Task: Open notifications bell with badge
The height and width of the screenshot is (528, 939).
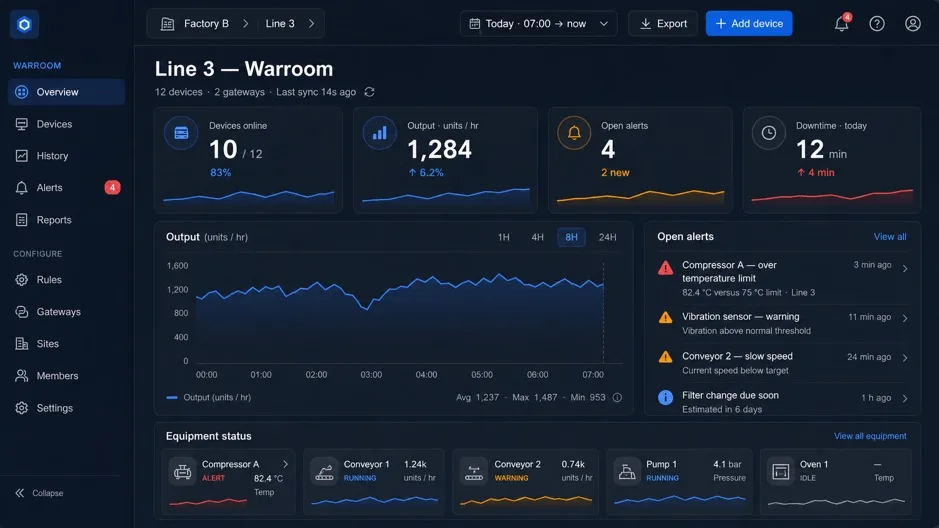Action: coord(842,23)
